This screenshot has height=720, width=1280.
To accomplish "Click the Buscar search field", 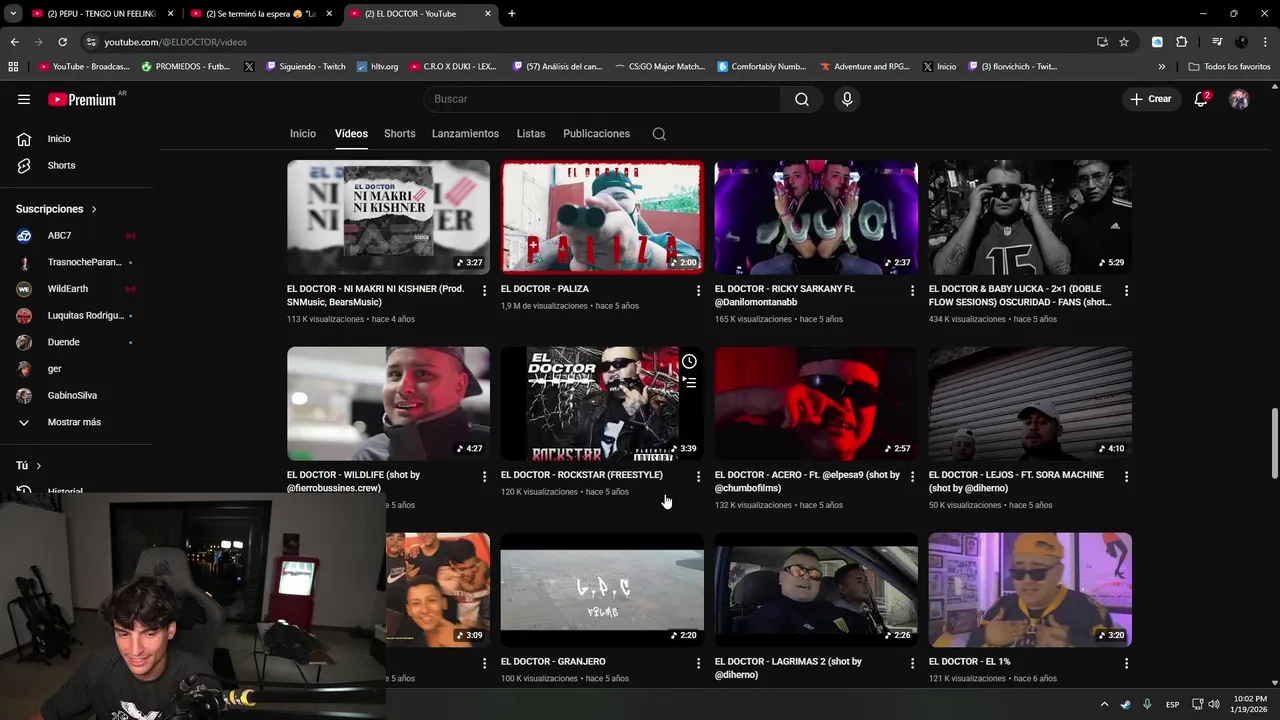I will [x=602, y=99].
